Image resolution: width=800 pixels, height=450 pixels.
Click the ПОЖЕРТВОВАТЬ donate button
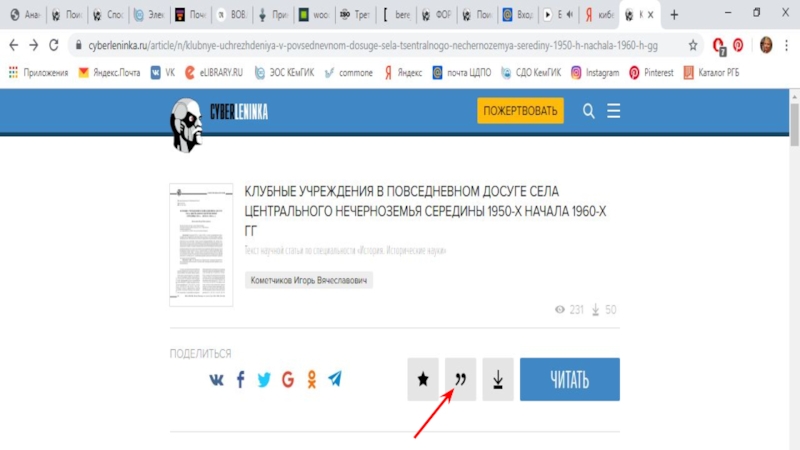(520, 110)
